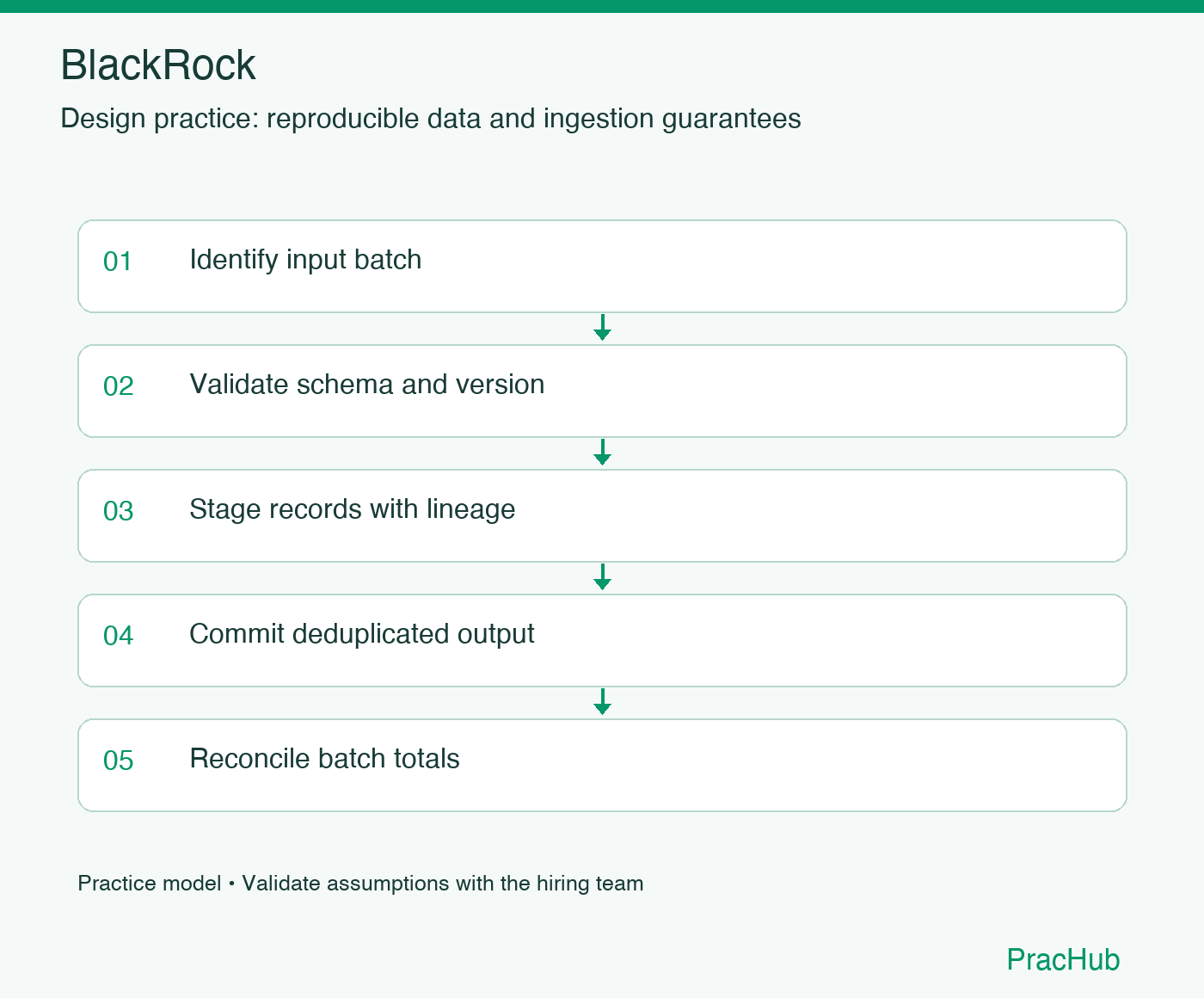Choose the Reconcile batch totals step
Screen dimensions: 1204x998
tap(602, 766)
